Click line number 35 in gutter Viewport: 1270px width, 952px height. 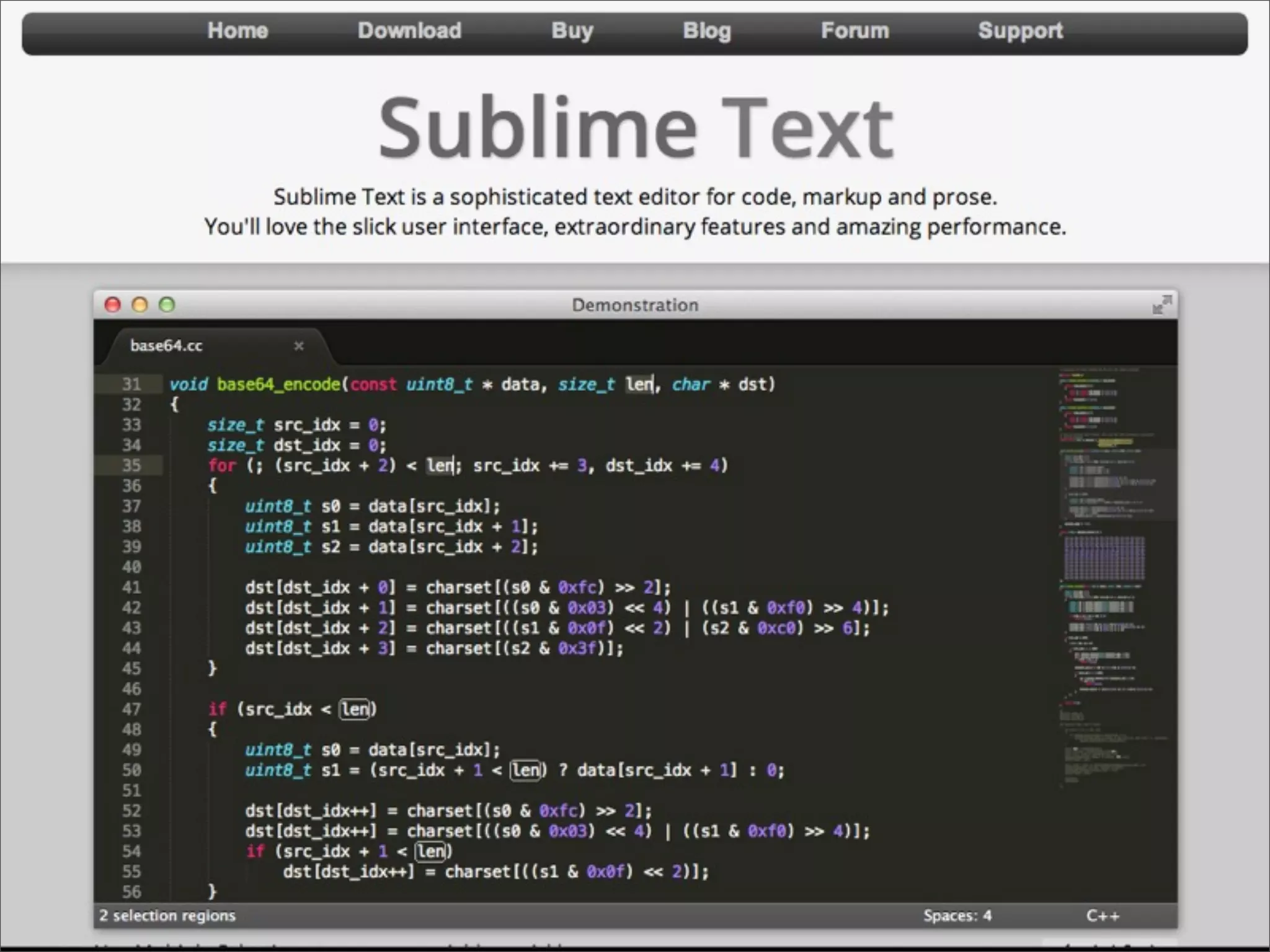pos(131,465)
